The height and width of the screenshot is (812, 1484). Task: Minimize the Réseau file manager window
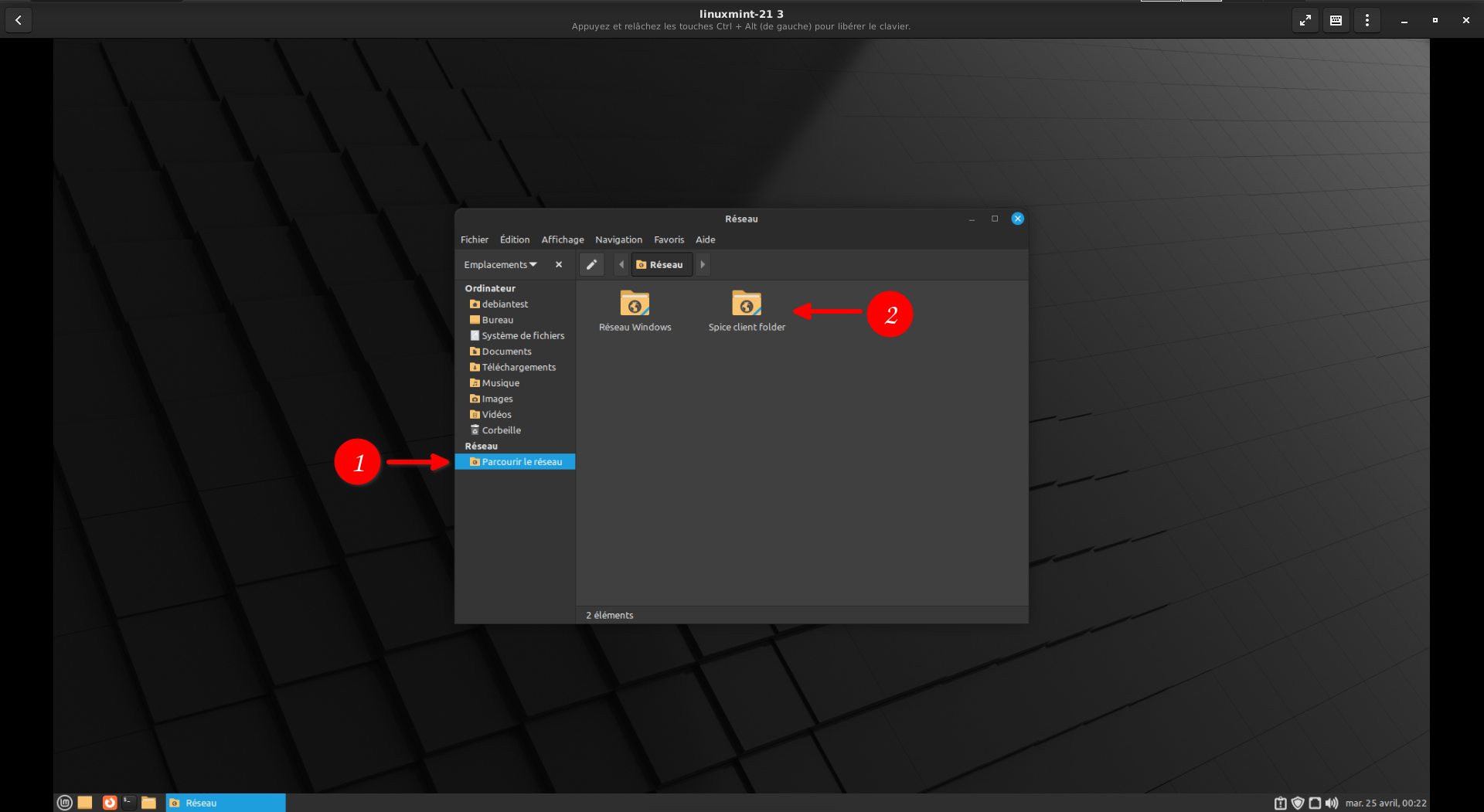(972, 219)
